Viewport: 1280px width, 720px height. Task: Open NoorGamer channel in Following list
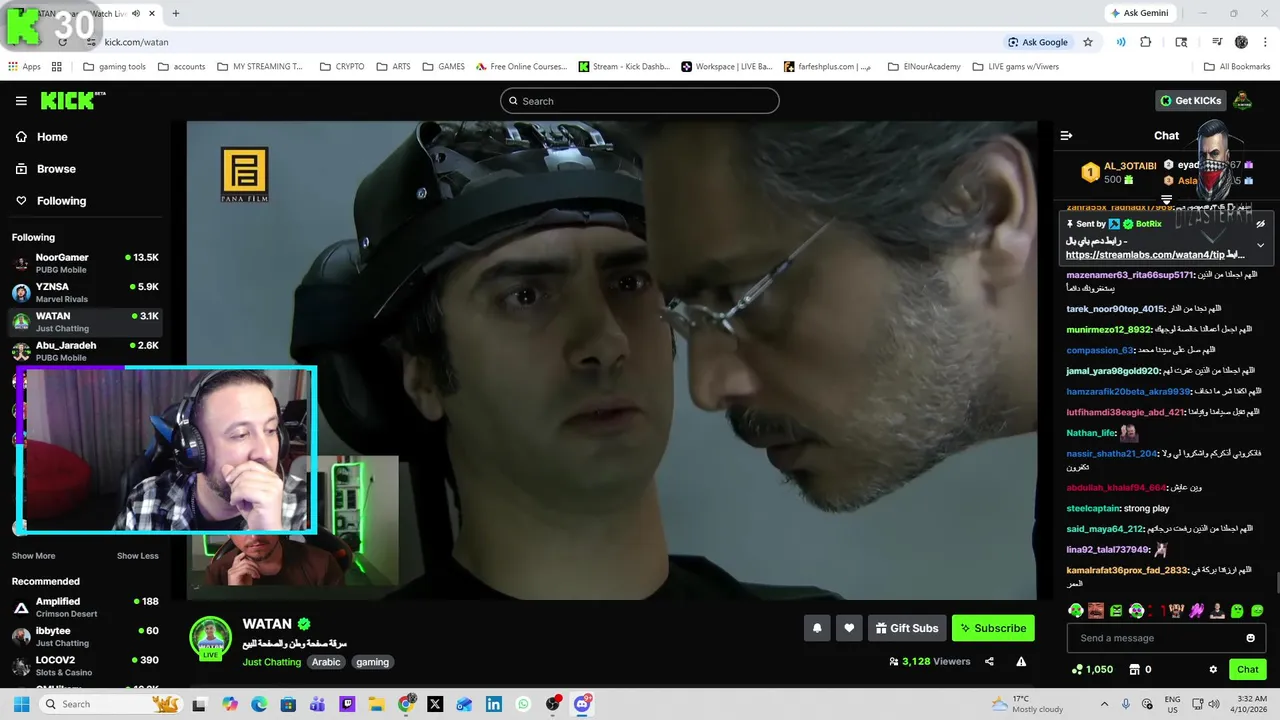click(x=85, y=263)
